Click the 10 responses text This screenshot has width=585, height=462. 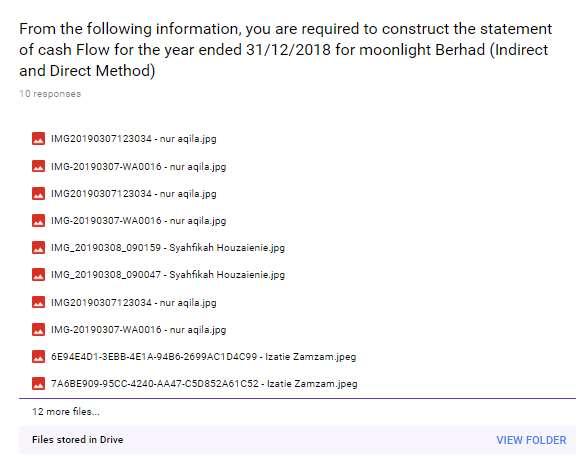point(50,94)
